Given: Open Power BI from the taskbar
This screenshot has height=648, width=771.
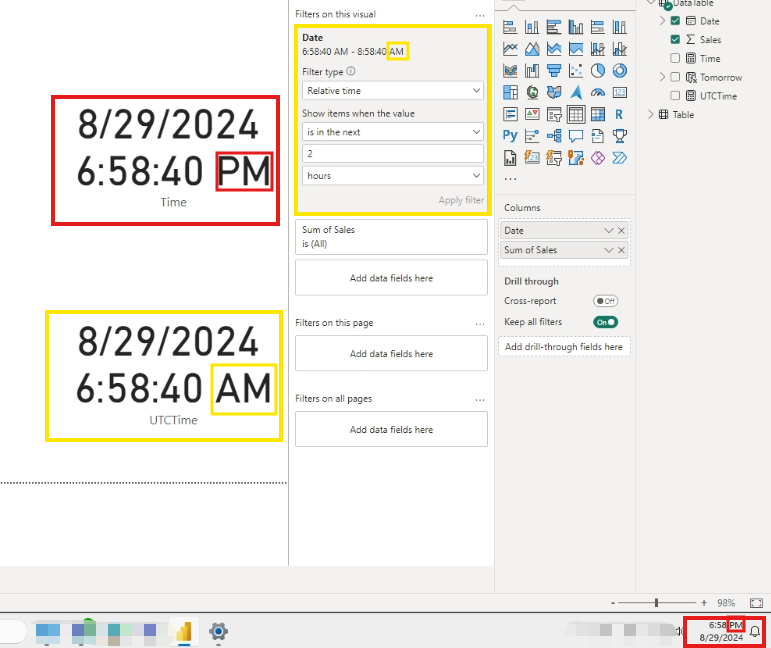Looking at the screenshot, I should (x=184, y=631).
